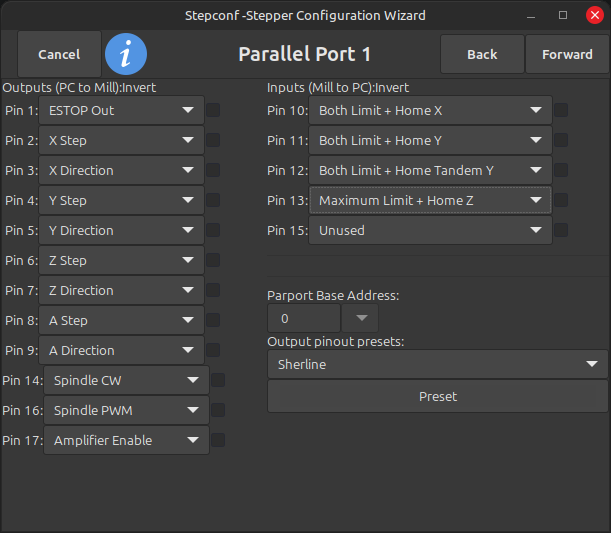This screenshot has width=611, height=533.
Task: Tick invert checkbox beside Pin 13
Action: click(x=561, y=200)
